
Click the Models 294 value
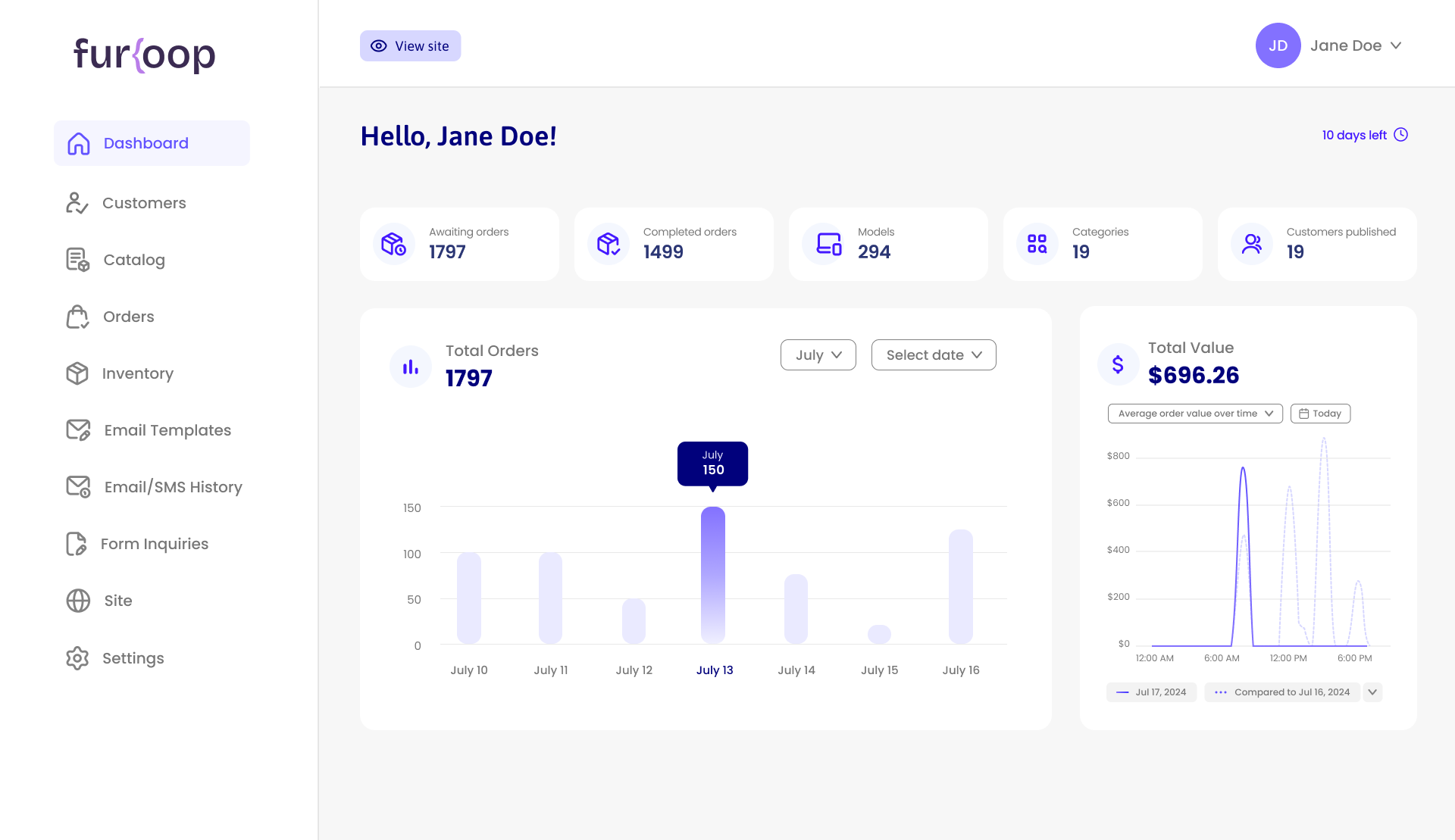[874, 252]
